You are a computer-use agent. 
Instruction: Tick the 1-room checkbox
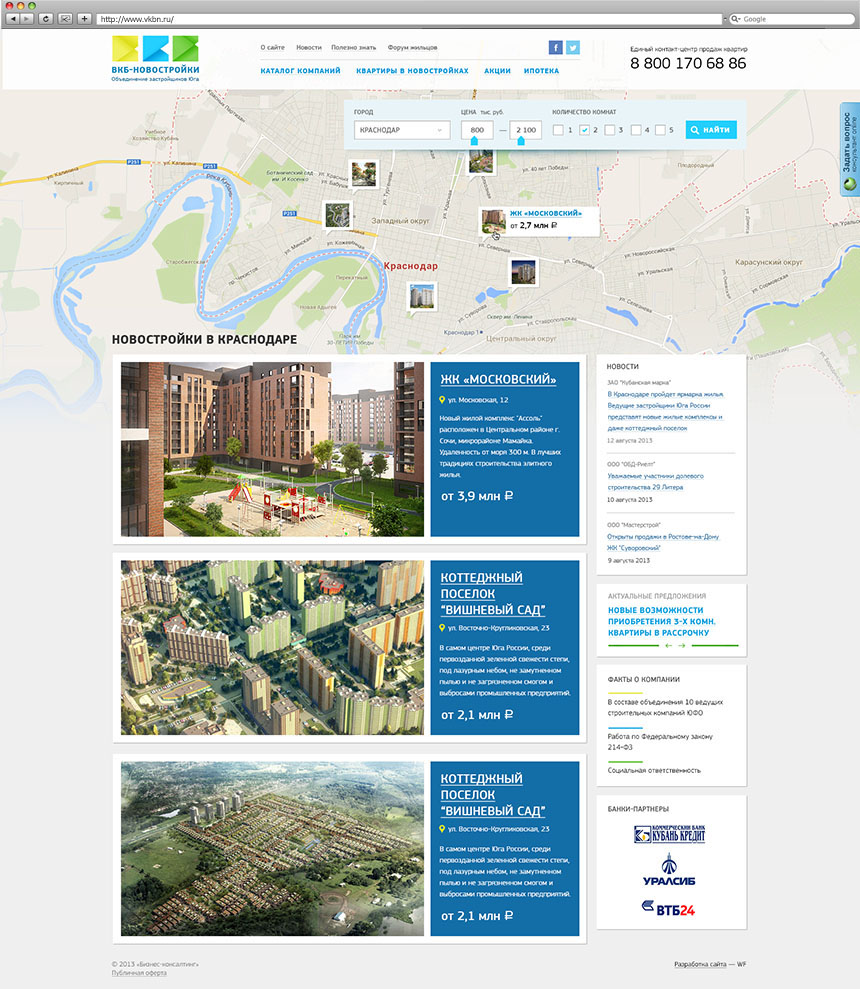coord(558,130)
